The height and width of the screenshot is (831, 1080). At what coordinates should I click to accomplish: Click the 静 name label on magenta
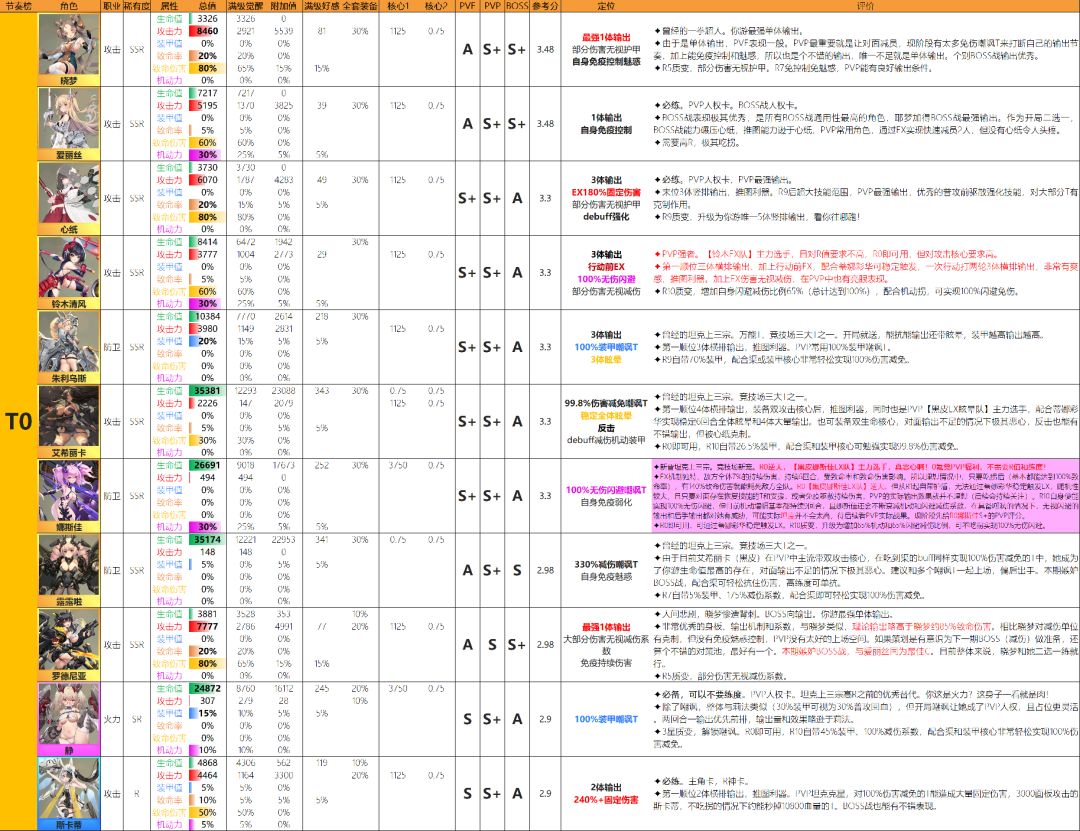pos(69,750)
